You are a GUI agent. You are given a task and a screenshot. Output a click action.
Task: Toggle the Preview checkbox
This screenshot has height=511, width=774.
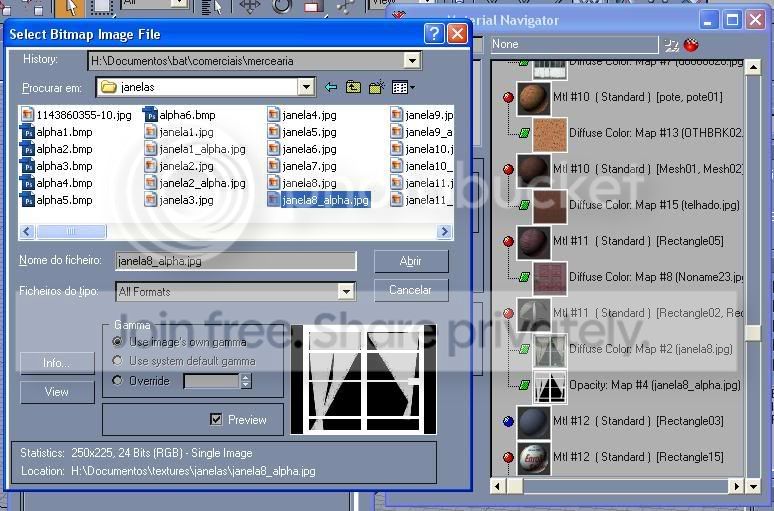click(216, 419)
